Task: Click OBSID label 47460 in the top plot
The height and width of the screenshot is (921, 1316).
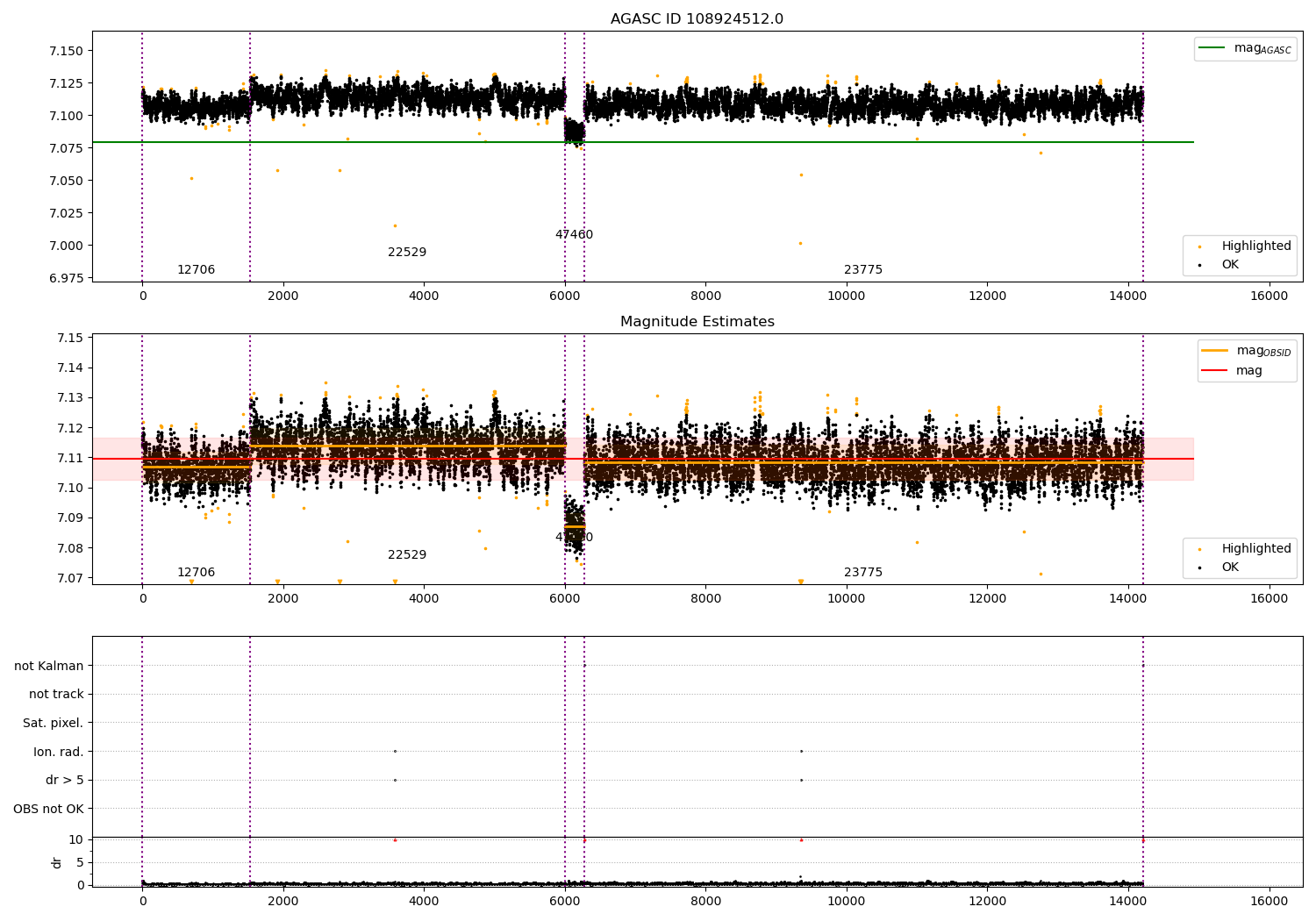Action: point(574,235)
